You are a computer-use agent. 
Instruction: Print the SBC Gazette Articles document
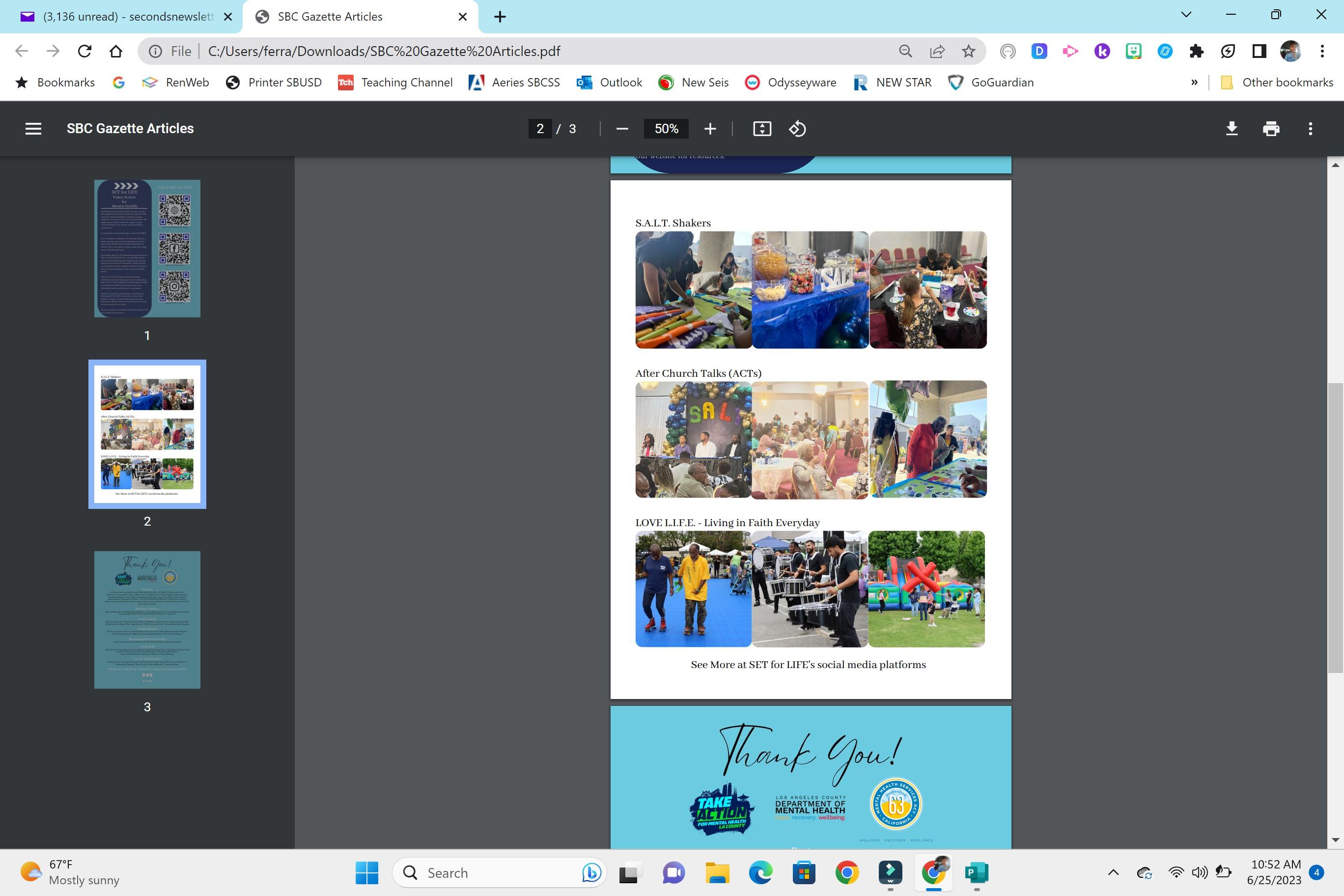pyautogui.click(x=1271, y=129)
